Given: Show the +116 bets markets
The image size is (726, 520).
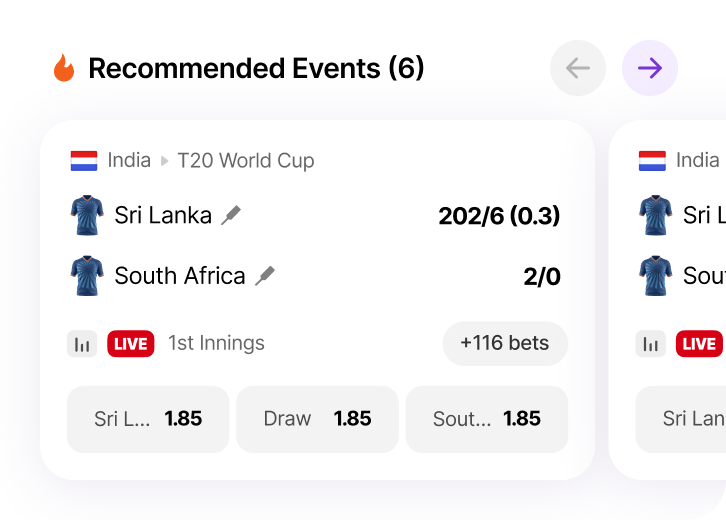Looking at the screenshot, I should coord(505,343).
